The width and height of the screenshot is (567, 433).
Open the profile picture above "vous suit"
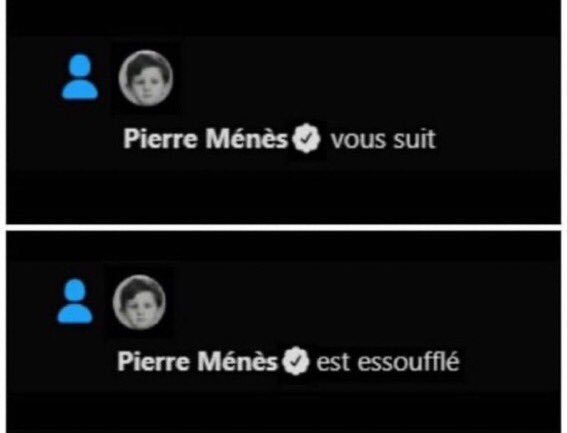146,78
